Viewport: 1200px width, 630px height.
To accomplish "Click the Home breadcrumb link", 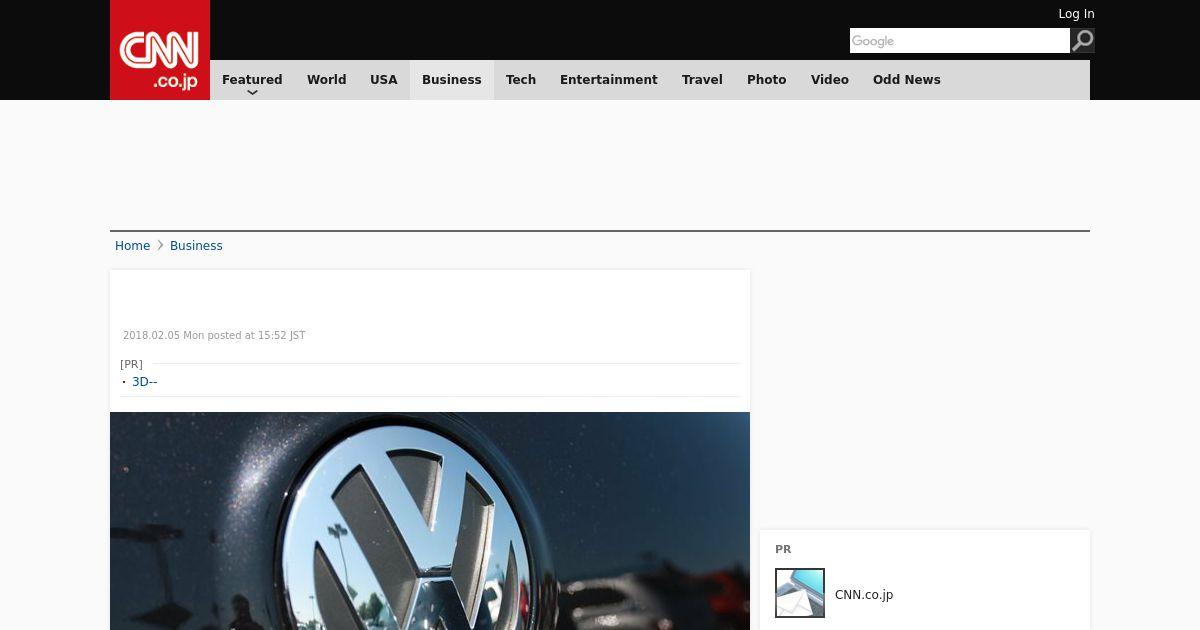I will [132, 246].
